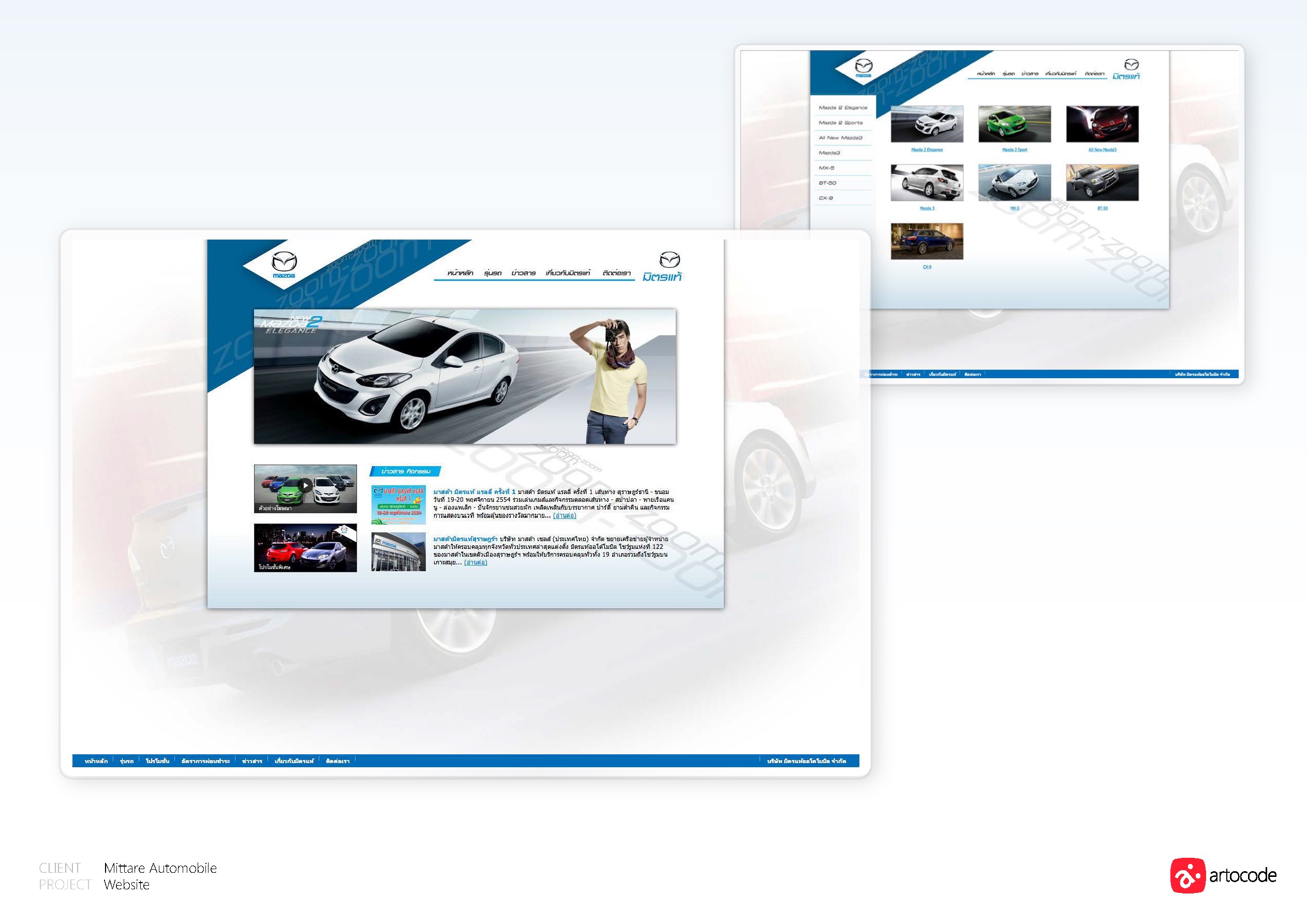Image resolution: width=1307 pixels, height=924 pixels.
Task: Click the Mazda logo in the car models page behind
Action: pos(864,68)
